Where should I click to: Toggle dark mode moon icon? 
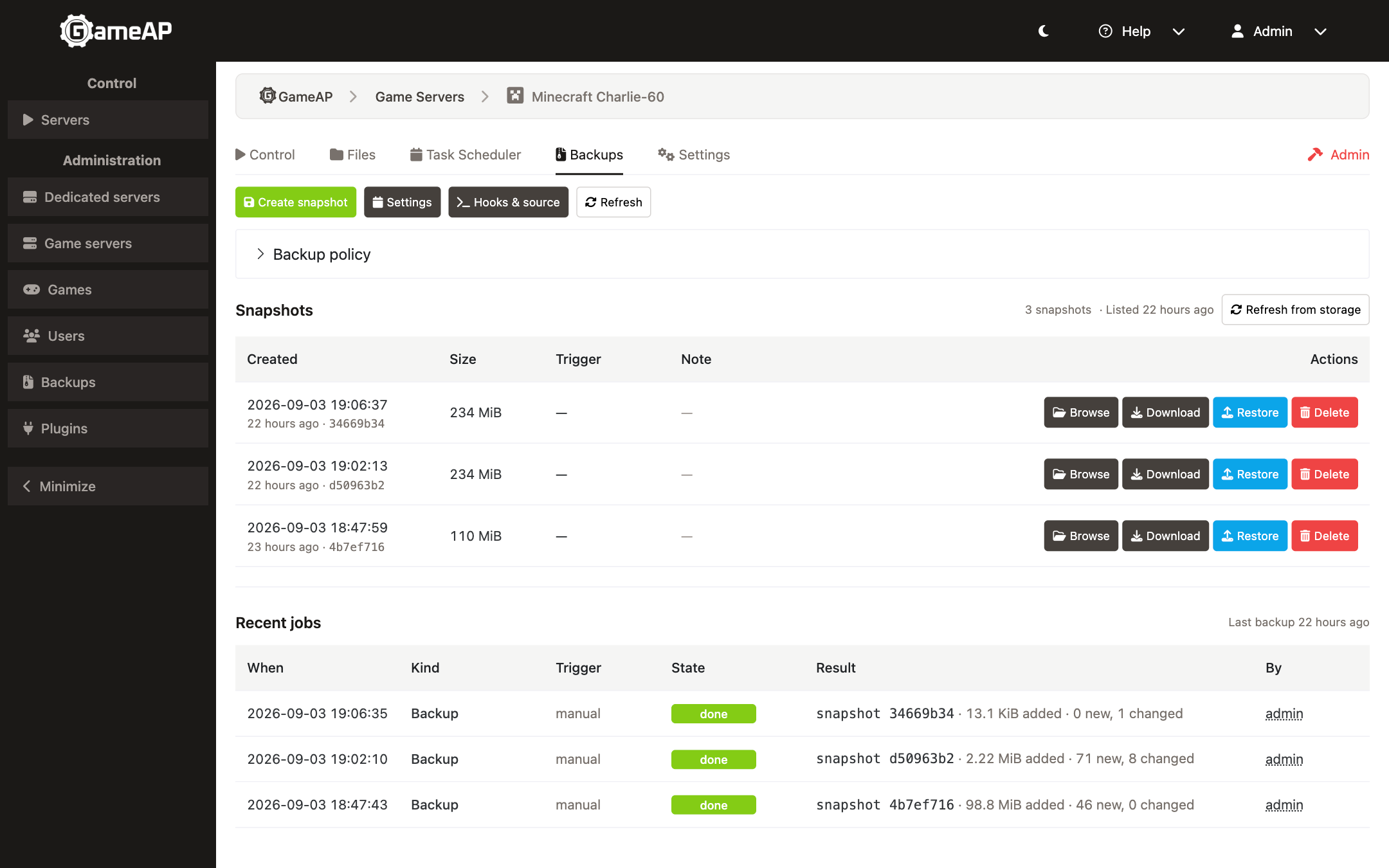click(1044, 31)
